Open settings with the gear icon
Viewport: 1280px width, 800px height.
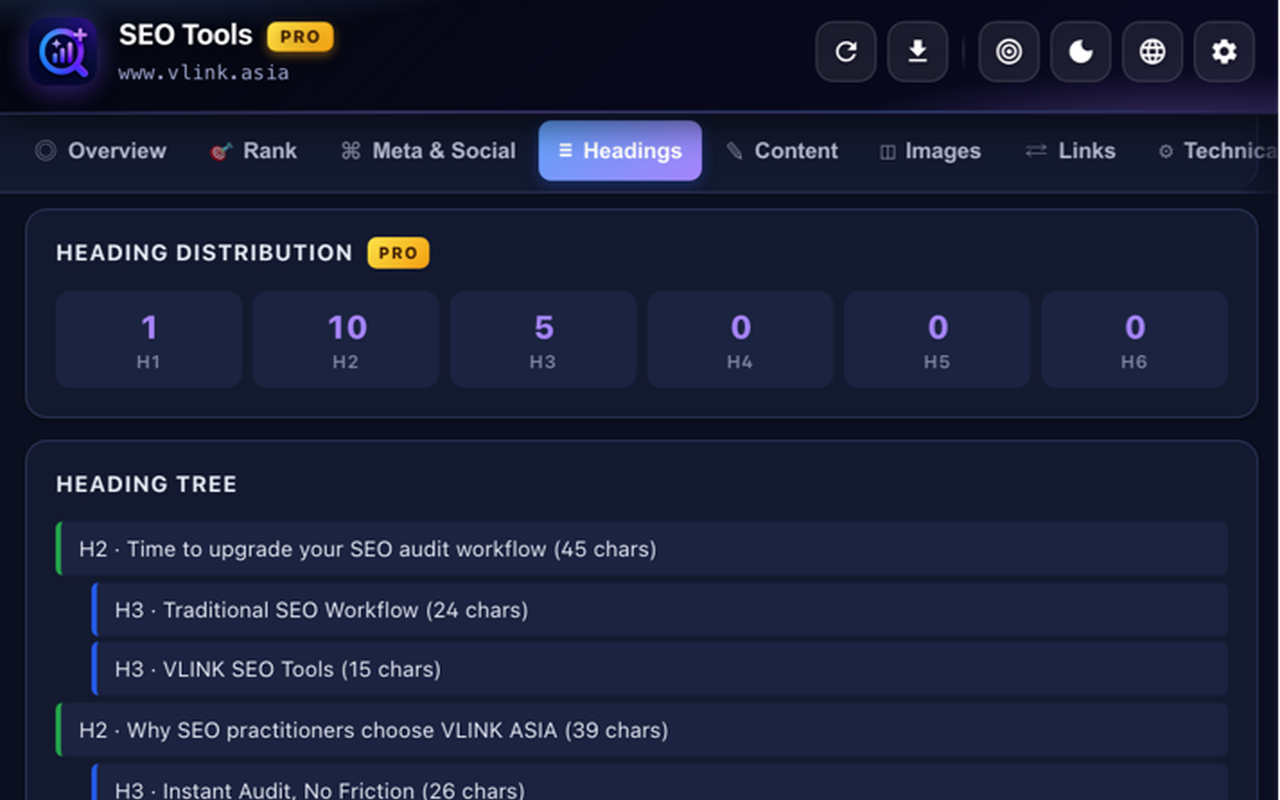click(x=1224, y=52)
